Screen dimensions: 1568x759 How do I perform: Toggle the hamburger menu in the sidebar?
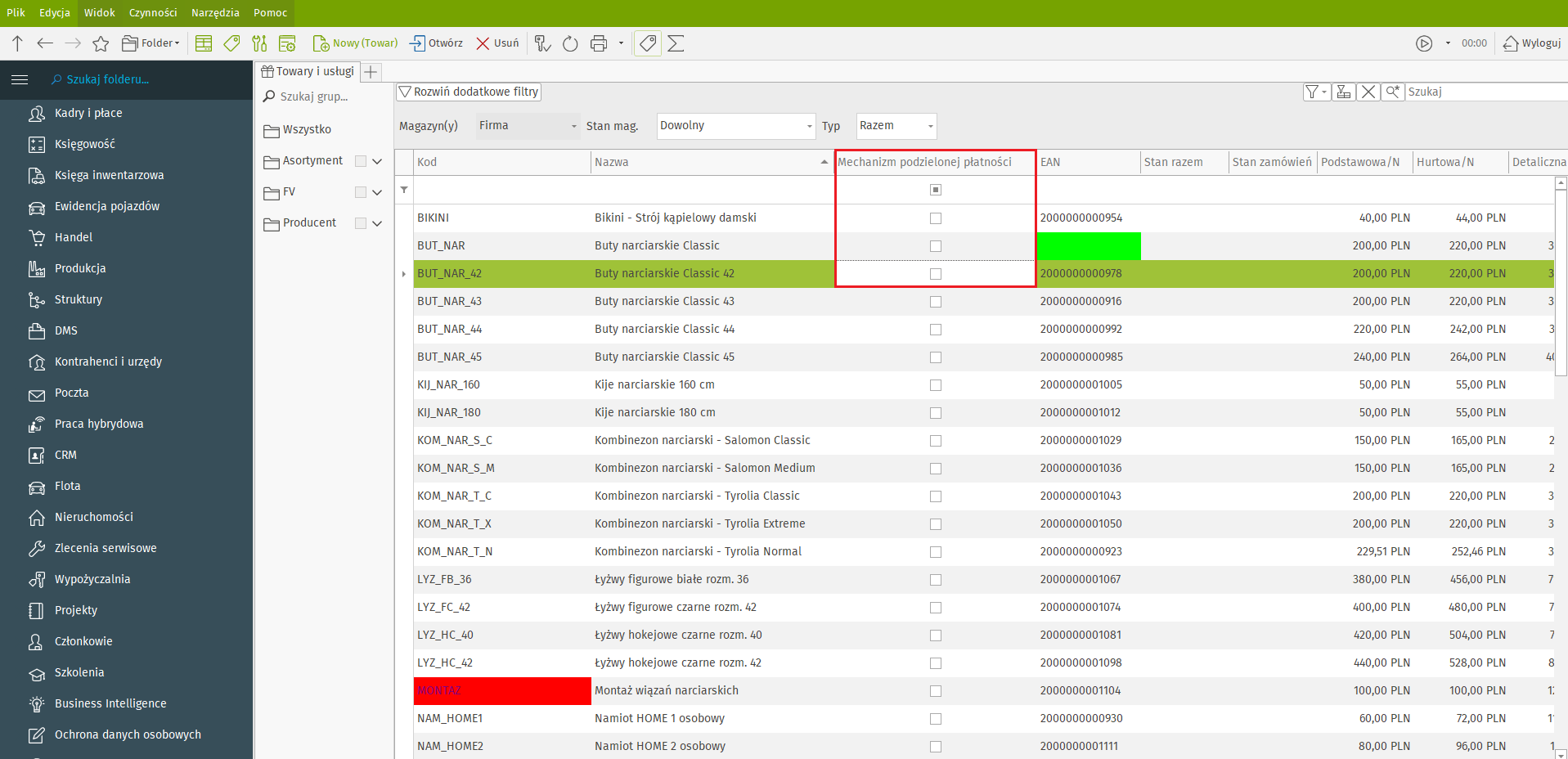pos(20,79)
